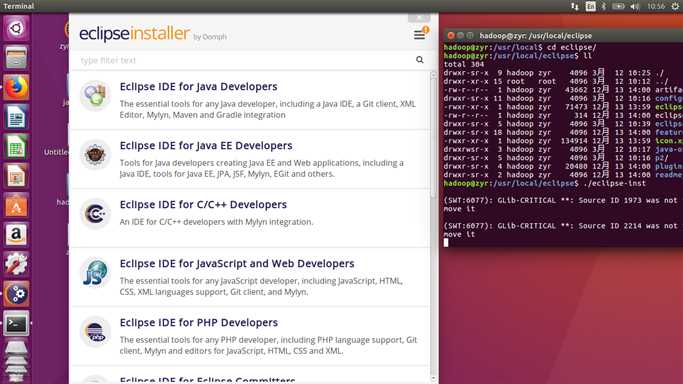
Task: Close the terminal window with red button
Action: pos(451,35)
